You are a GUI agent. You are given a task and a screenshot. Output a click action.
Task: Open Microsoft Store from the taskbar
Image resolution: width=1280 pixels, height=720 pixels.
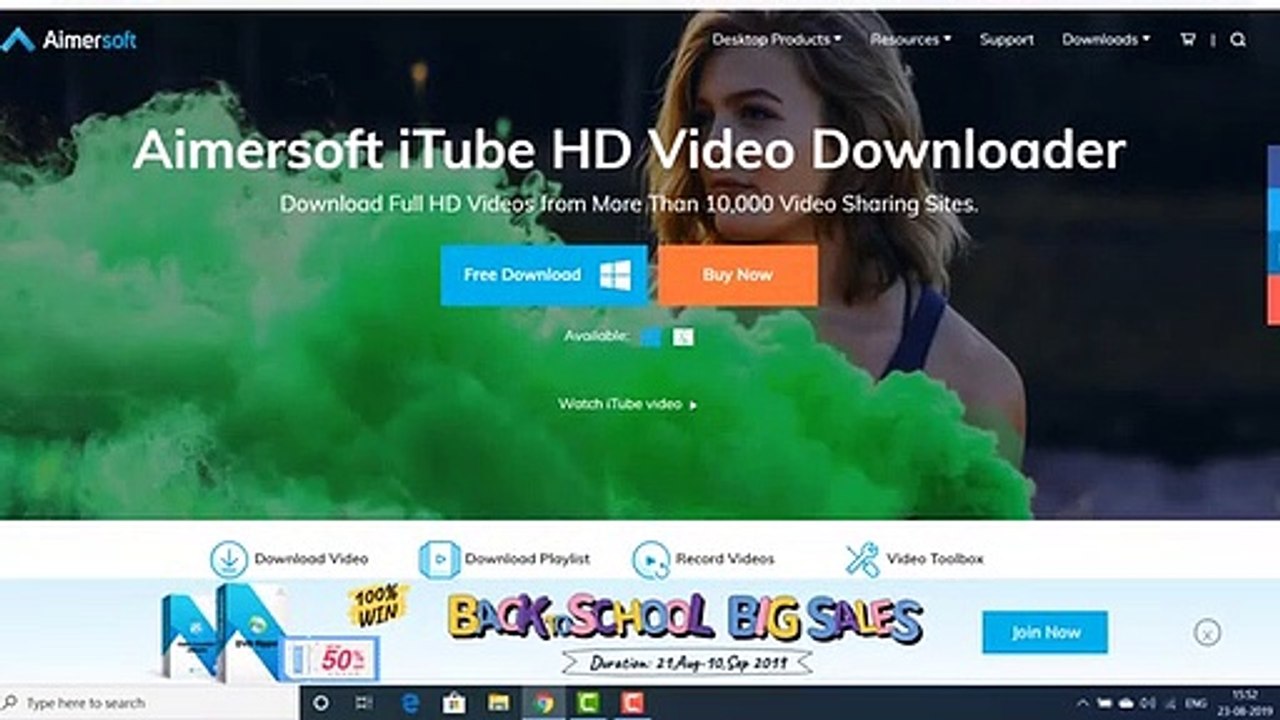coord(454,703)
